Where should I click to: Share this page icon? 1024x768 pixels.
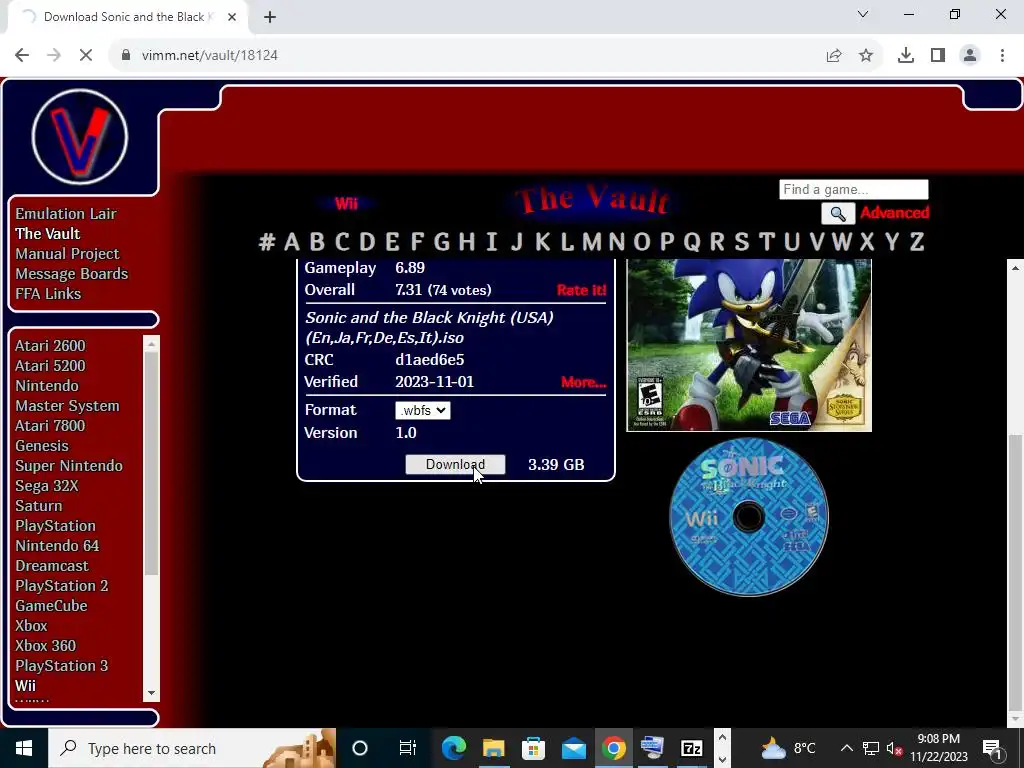pos(834,56)
